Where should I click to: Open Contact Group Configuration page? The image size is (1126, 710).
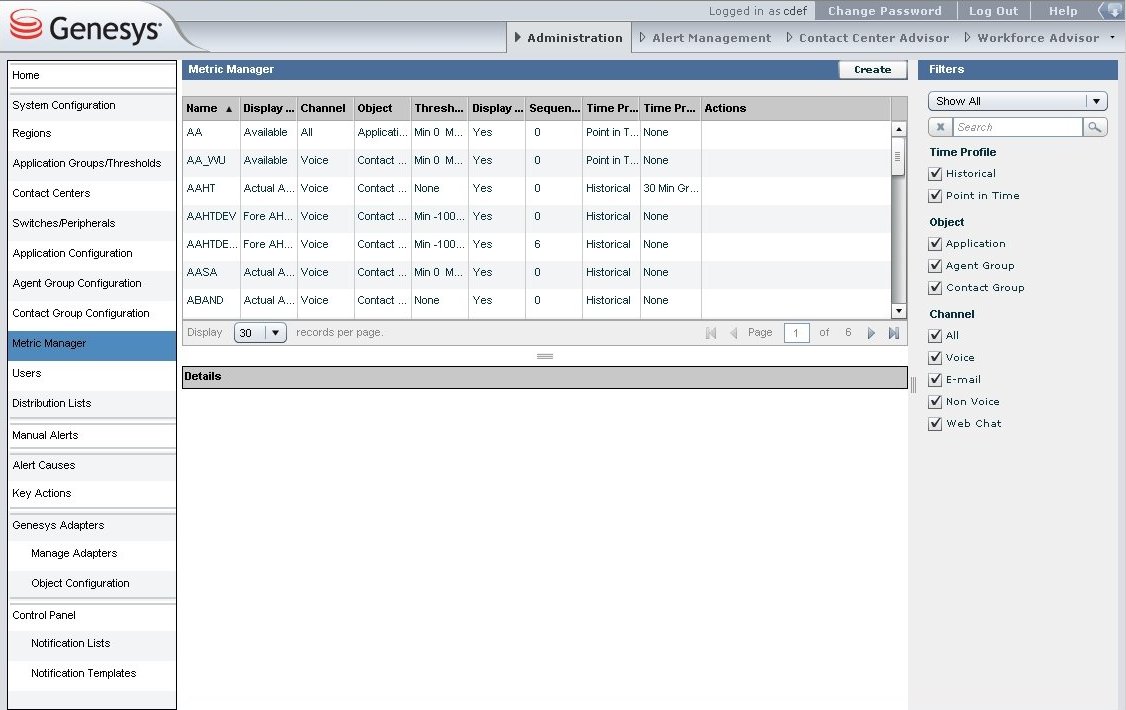(x=92, y=314)
